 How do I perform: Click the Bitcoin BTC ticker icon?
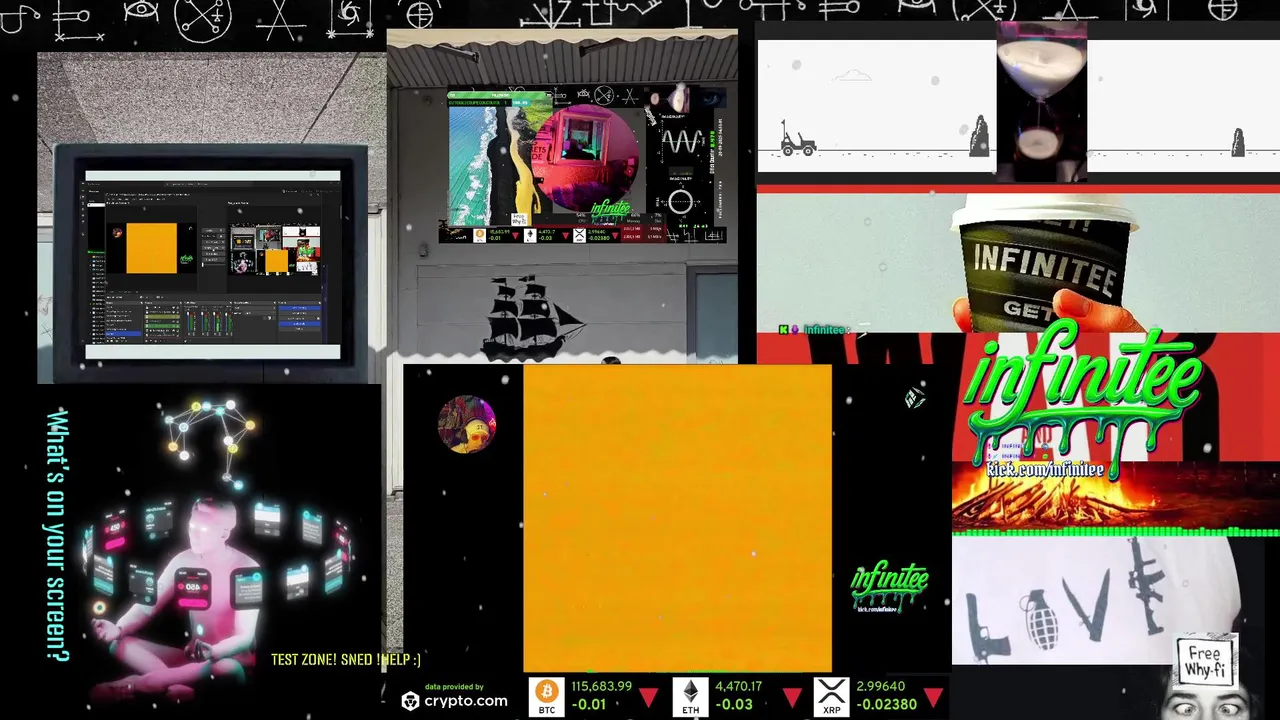pos(547,697)
